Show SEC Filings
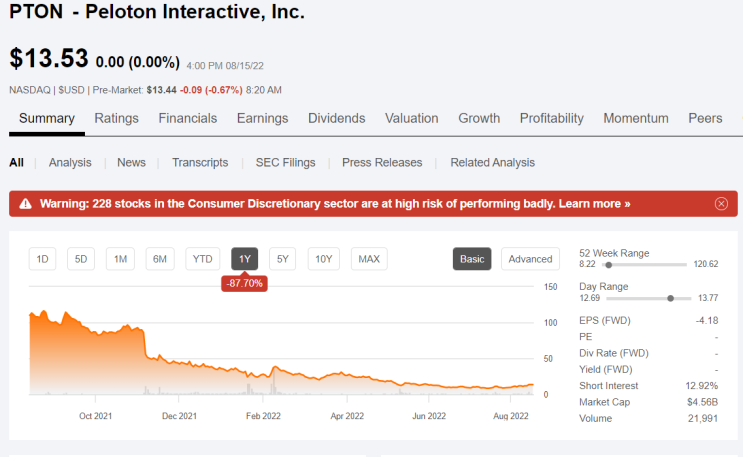 [x=285, y=163]
